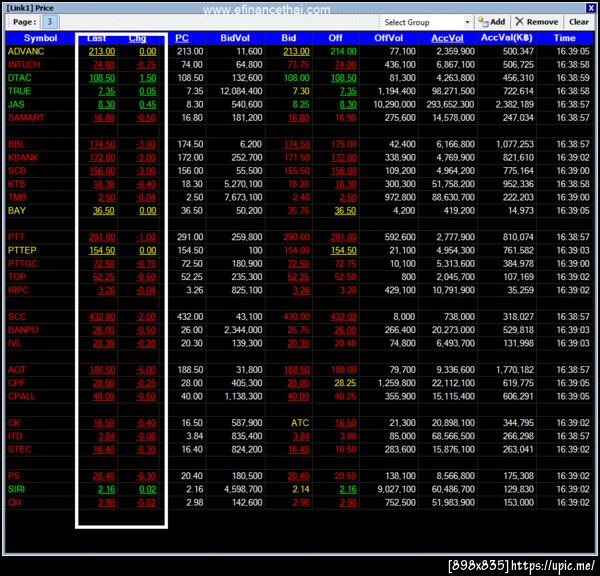Select the PTTGC symbol
The width and height of the screenshot is (600, 576).
click(23, 264)
